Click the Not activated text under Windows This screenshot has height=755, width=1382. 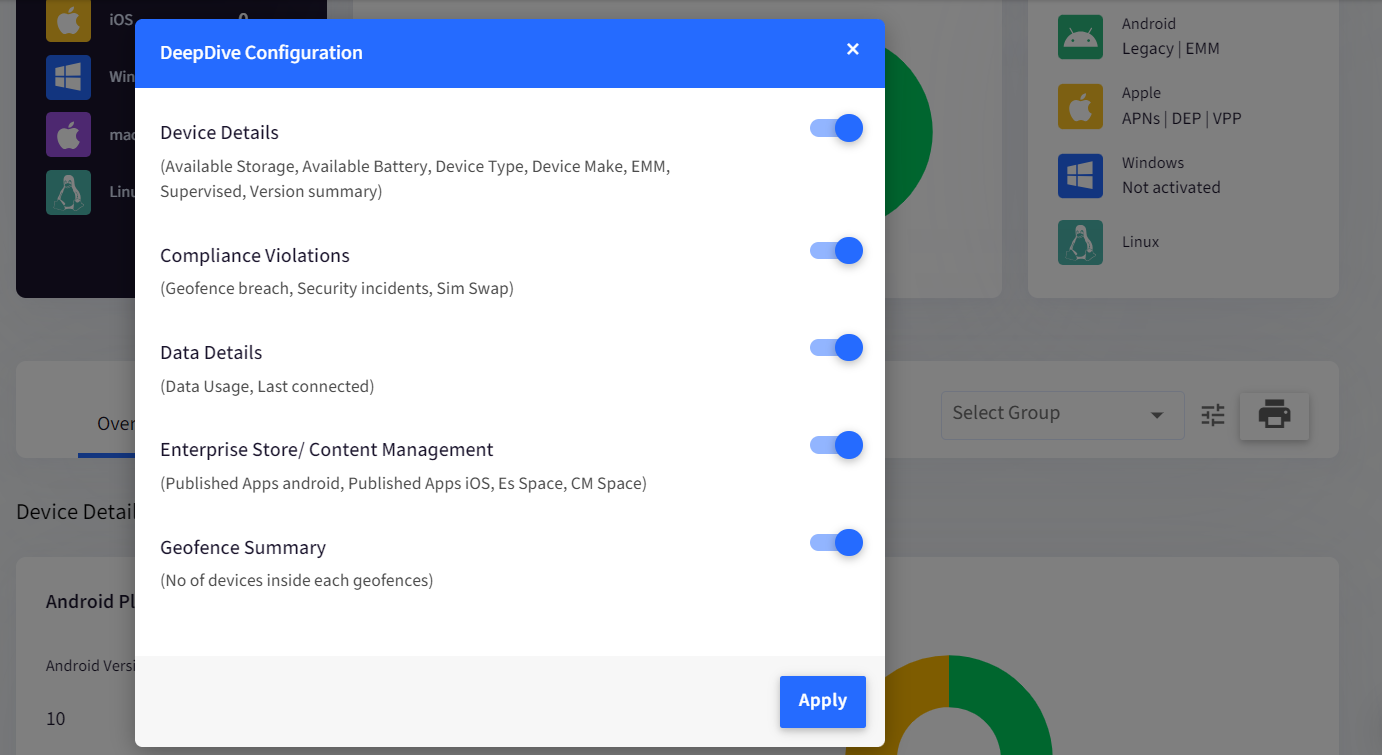pyautogui.click(x=1171, y=188)
